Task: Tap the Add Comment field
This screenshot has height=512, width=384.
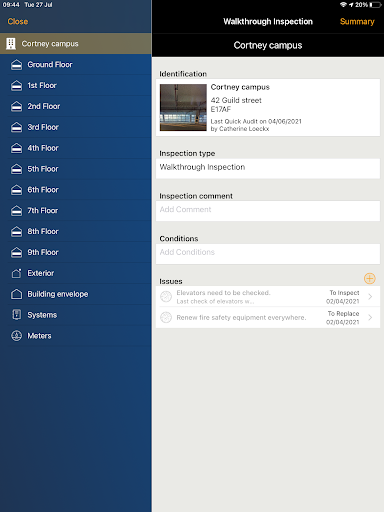Action: click(x=268, y=211)
